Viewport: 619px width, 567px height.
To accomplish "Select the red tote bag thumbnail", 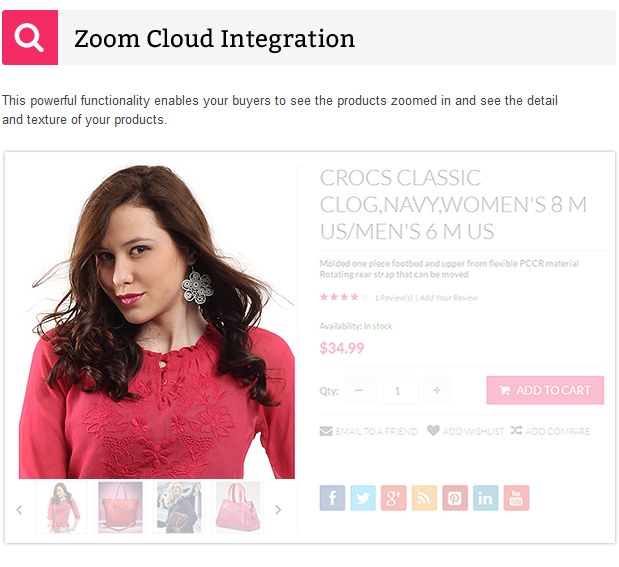I will (120, 507).
